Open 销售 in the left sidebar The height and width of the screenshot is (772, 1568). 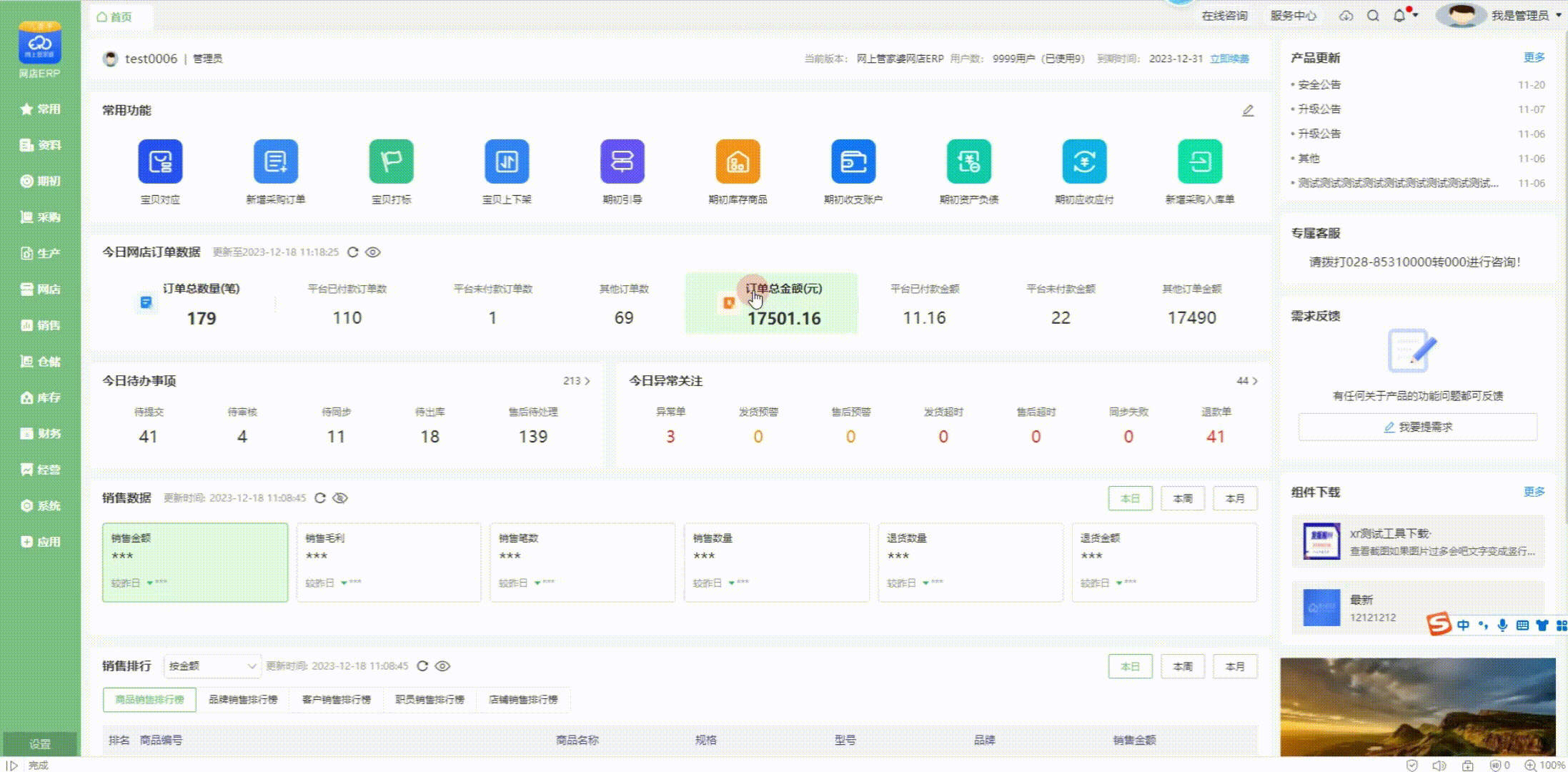[40, 325]
